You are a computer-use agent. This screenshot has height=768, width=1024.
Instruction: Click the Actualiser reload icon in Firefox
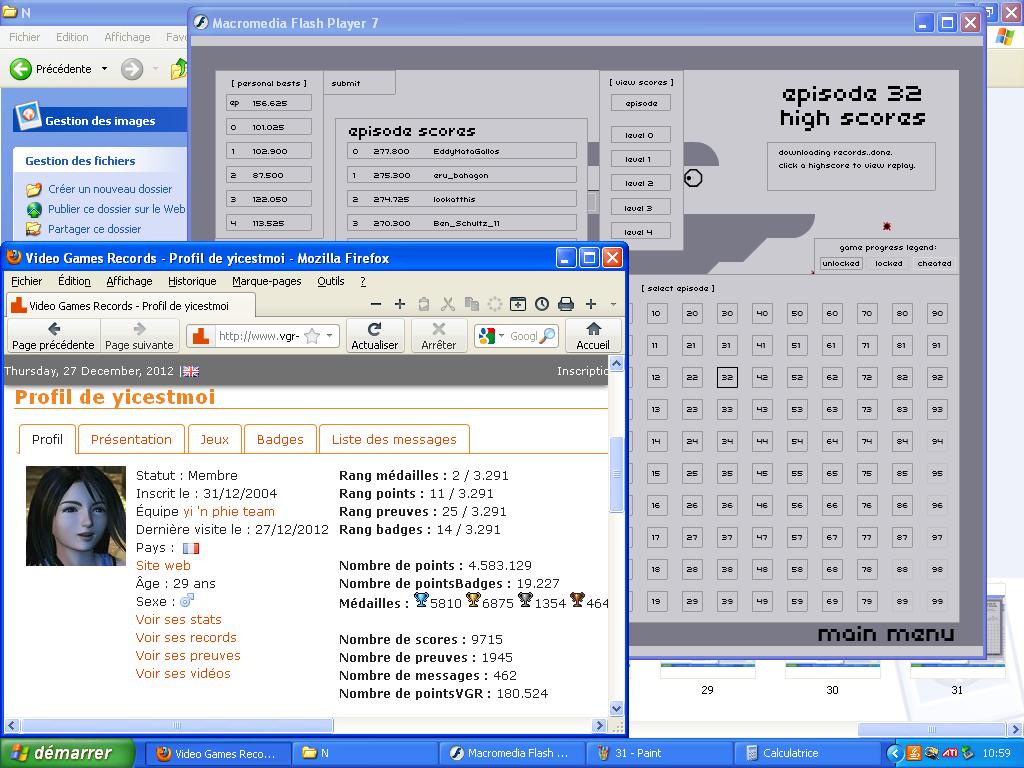[x=374, y=329]
